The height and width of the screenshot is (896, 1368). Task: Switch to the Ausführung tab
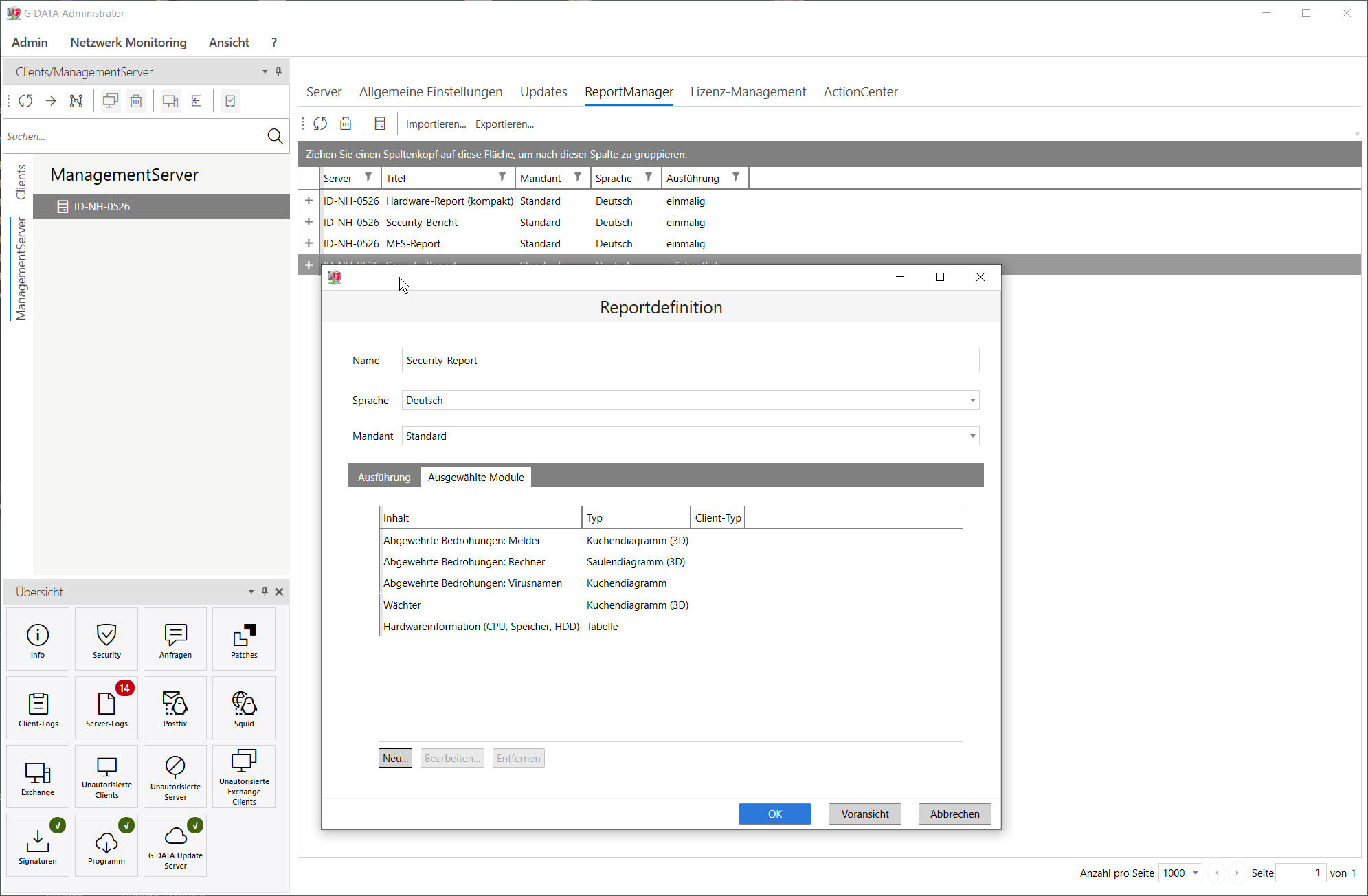click(x=384, y=477)
